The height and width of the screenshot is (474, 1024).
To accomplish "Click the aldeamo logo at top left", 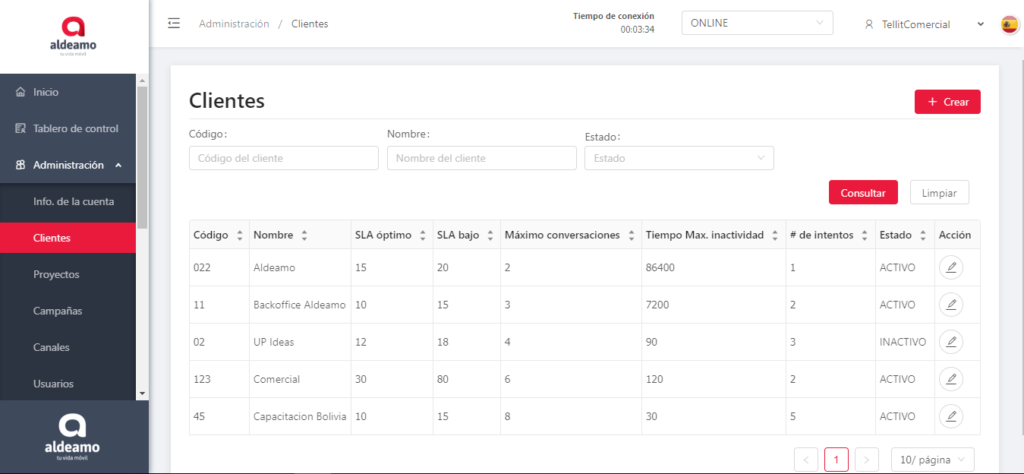I will (x=74, y=36).
